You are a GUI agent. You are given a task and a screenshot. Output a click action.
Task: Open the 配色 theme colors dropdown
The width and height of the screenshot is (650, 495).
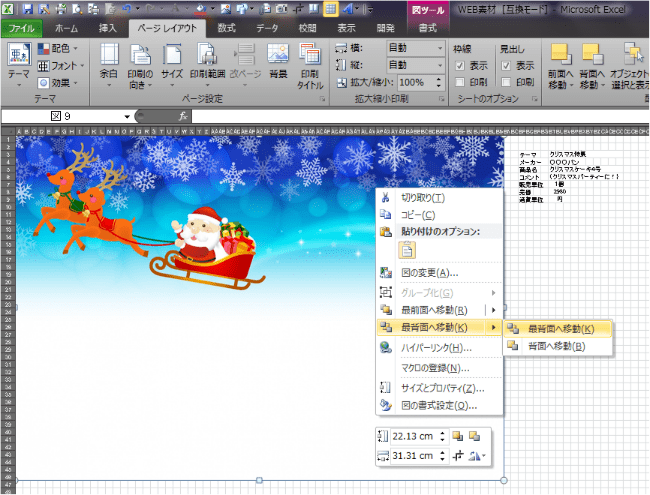coord(58,49)
